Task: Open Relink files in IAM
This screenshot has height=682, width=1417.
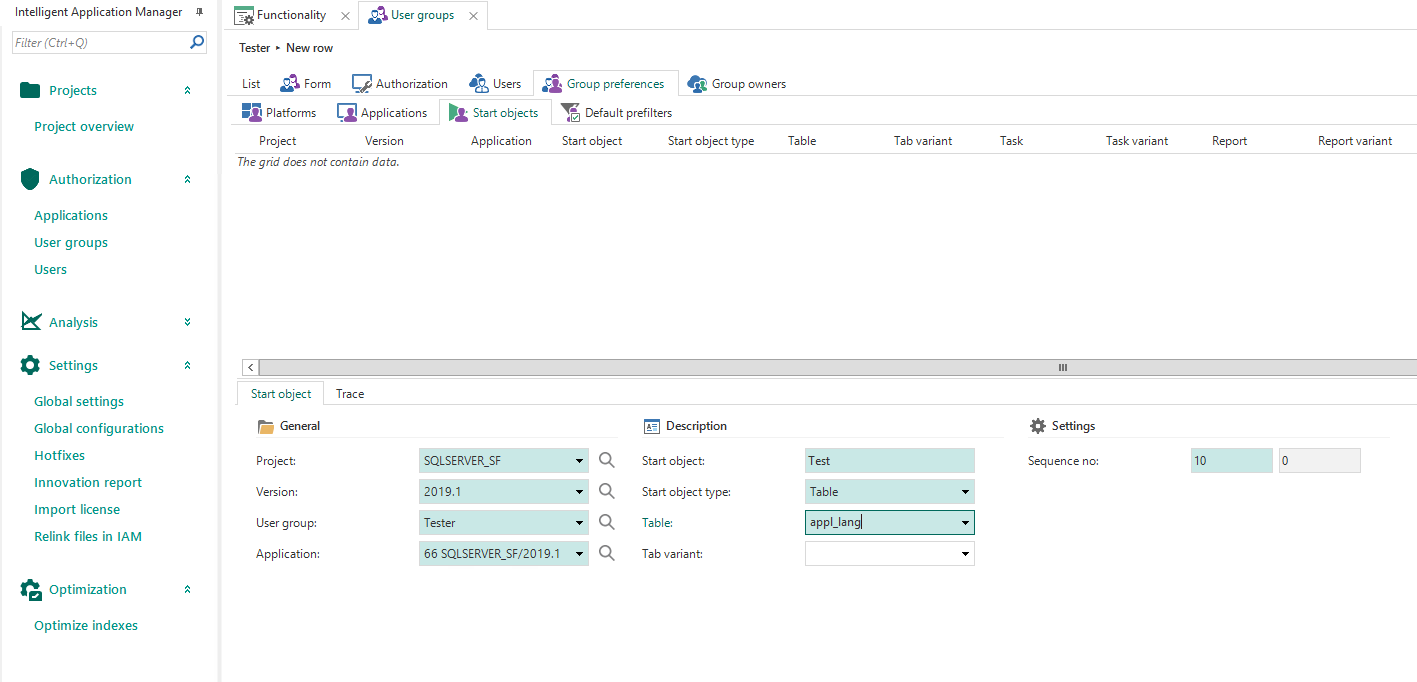Action: pos(88,536)
